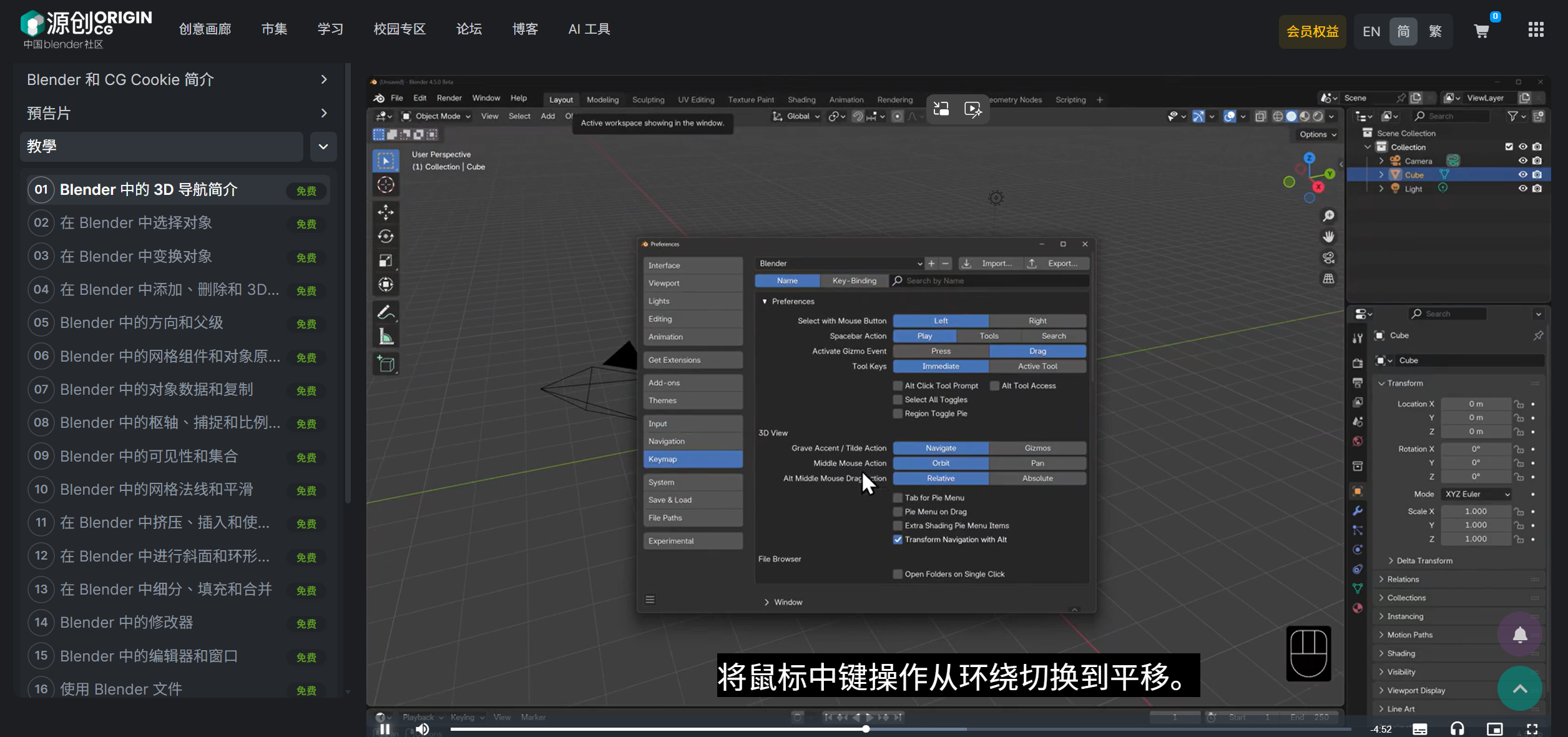Click the subtitles icon in video controls
Viewport: 1568px width, 737px height.
point(1420,728)
